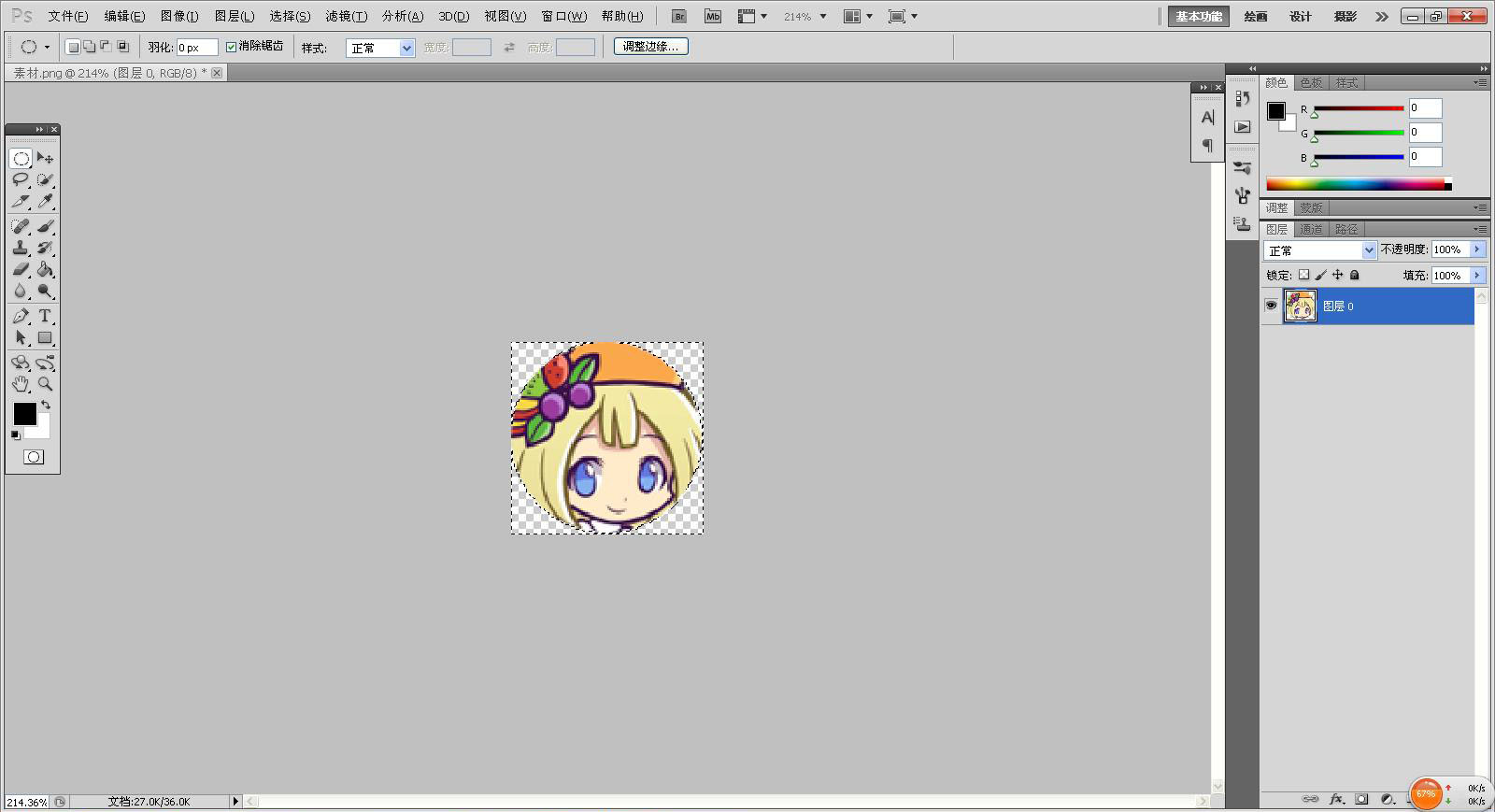Viewport: 1495px width, 812px height.
Task: Toggle Quick Mask mode in toolbox
Action: click(34, 457)
